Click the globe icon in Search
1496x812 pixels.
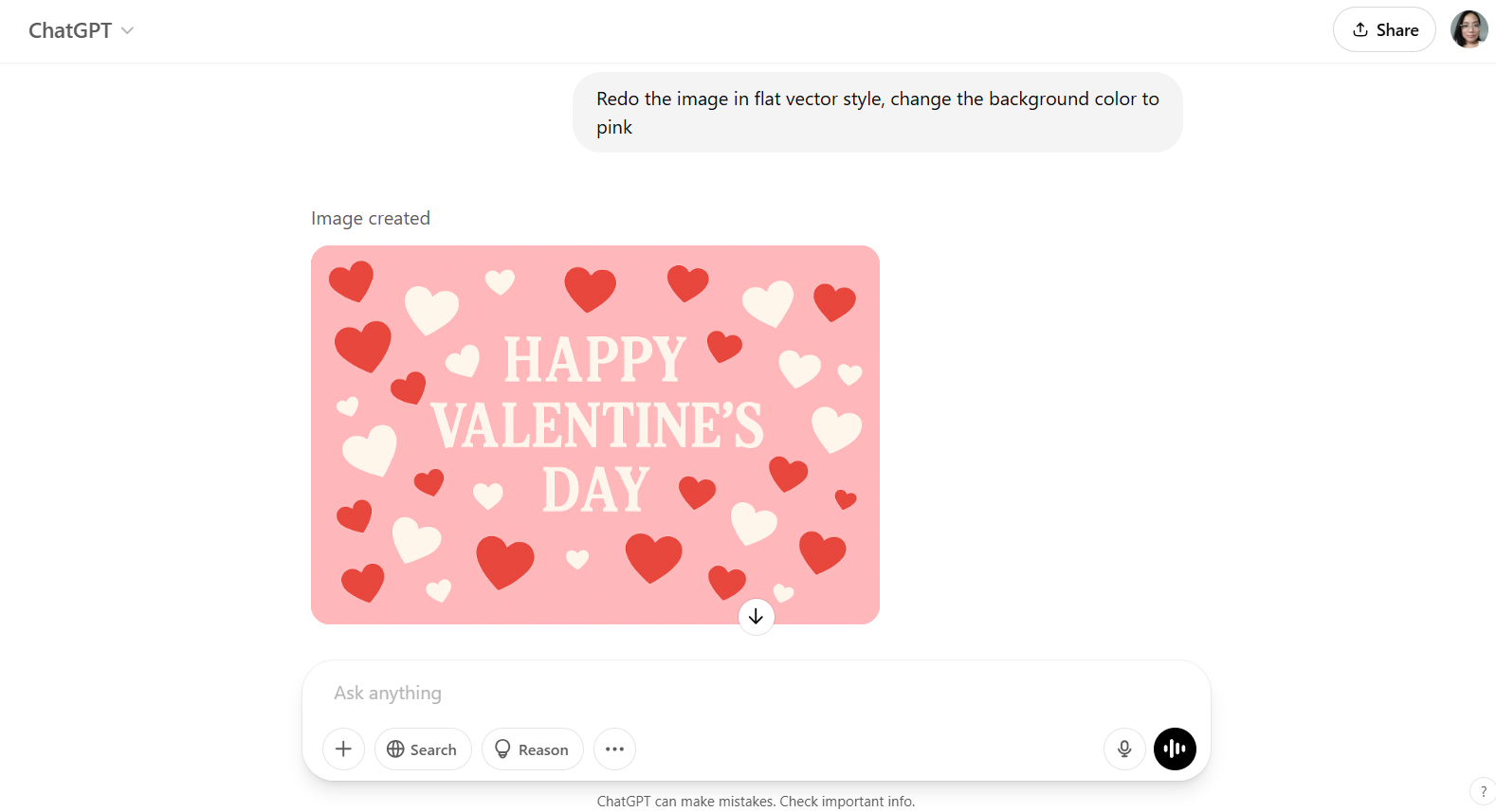(395, 749)
